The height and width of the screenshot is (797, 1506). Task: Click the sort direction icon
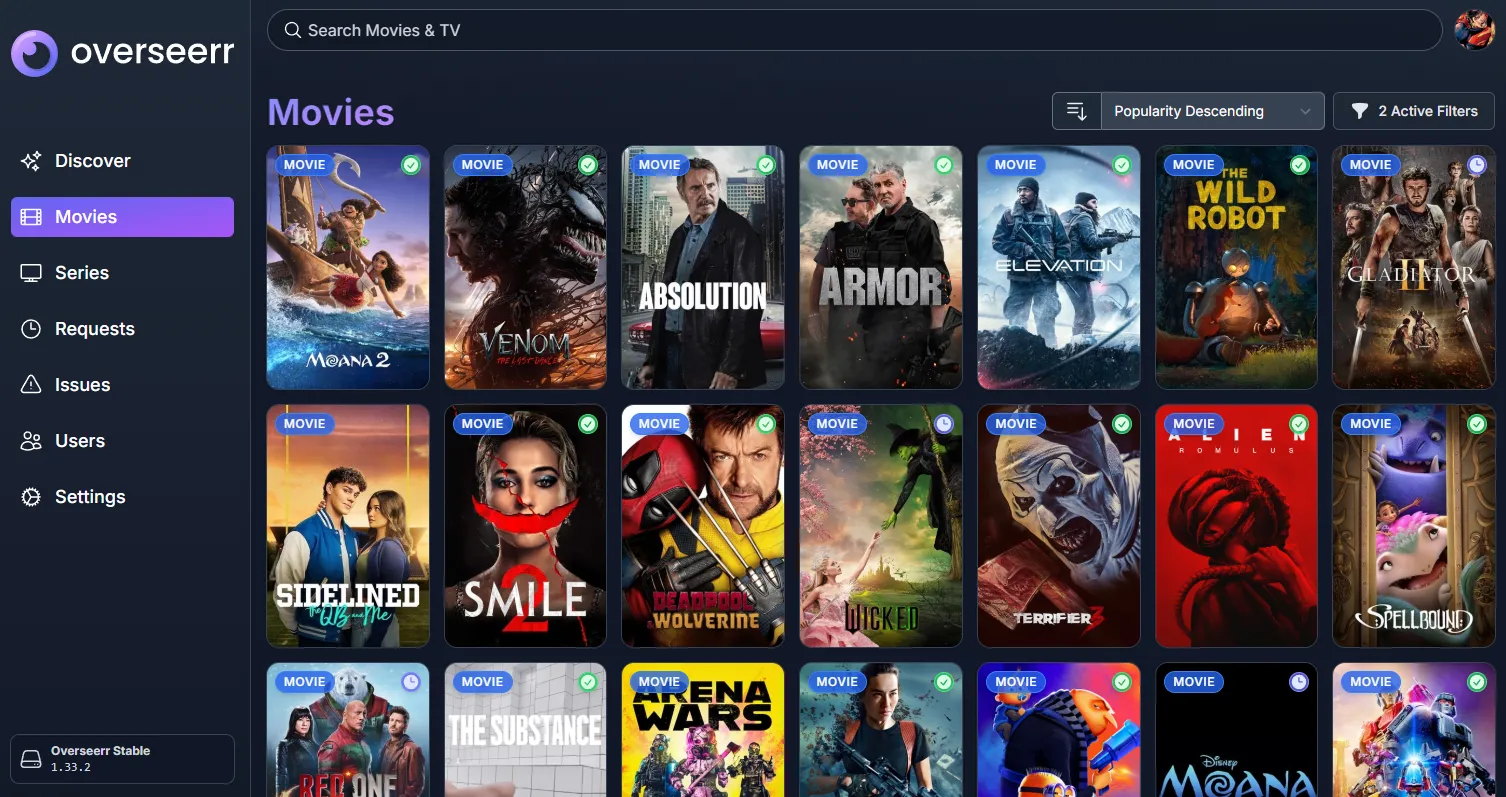tap(1076, 111)
